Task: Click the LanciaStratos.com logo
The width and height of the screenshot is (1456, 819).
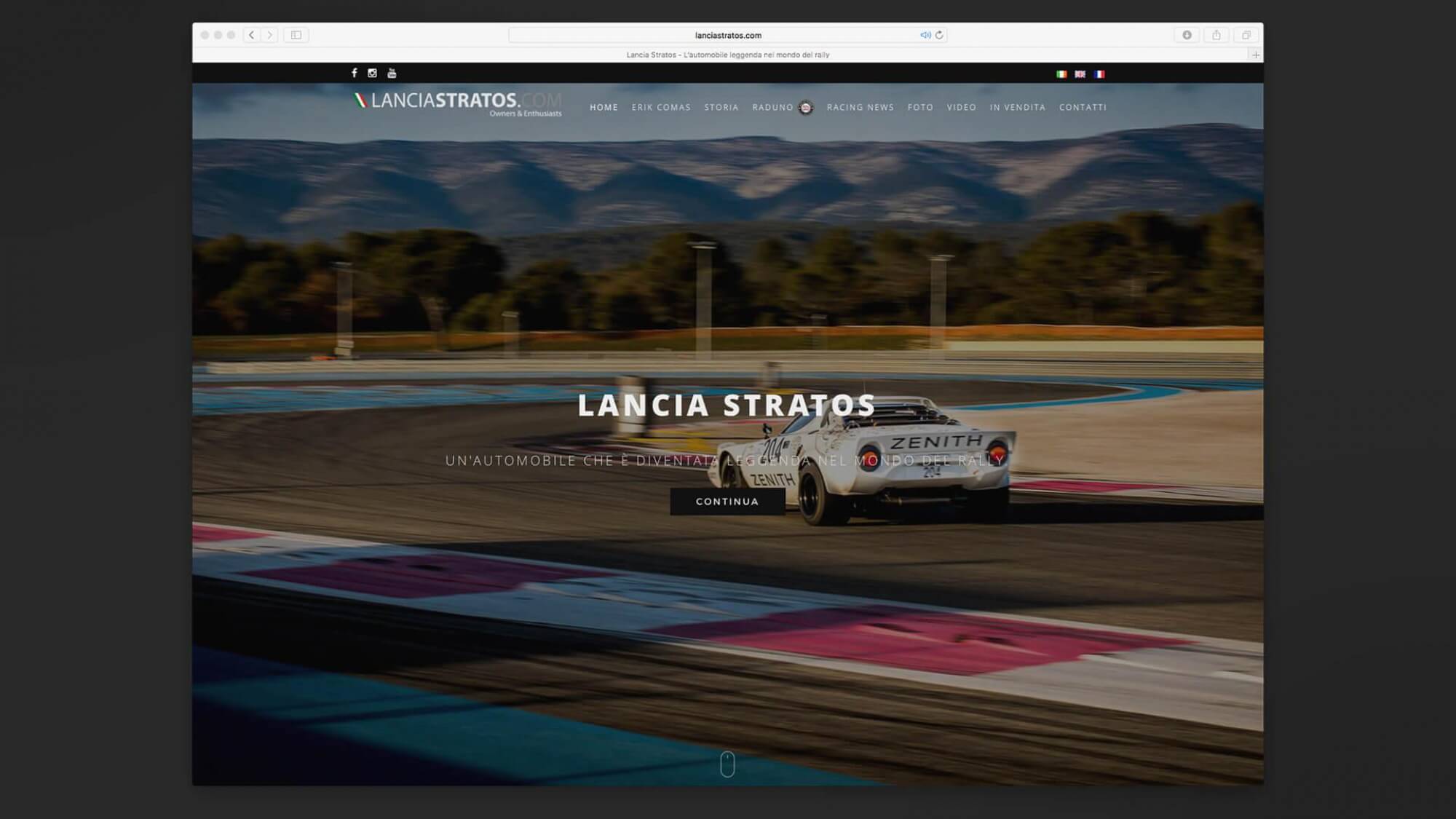Action: [458, 104]
